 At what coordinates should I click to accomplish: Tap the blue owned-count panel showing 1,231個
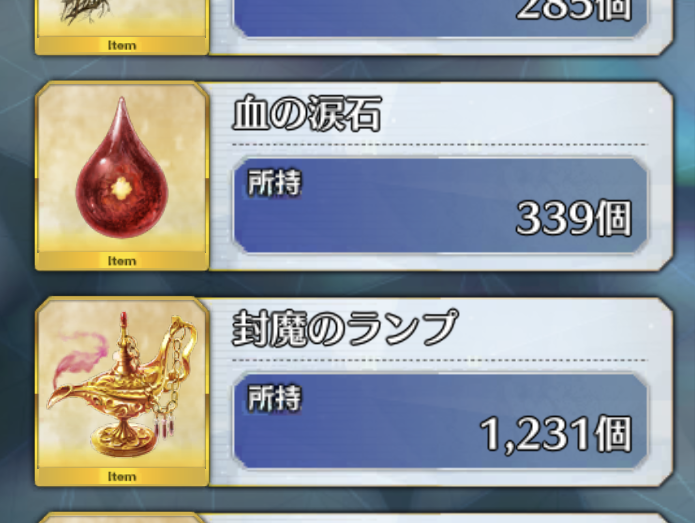(440, 421)
